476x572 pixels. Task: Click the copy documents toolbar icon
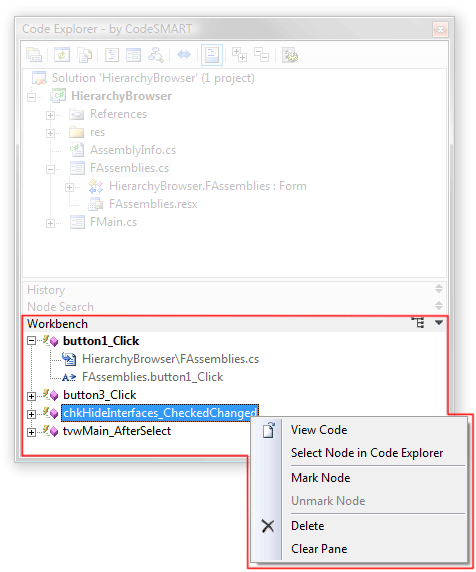pos(84,55)
